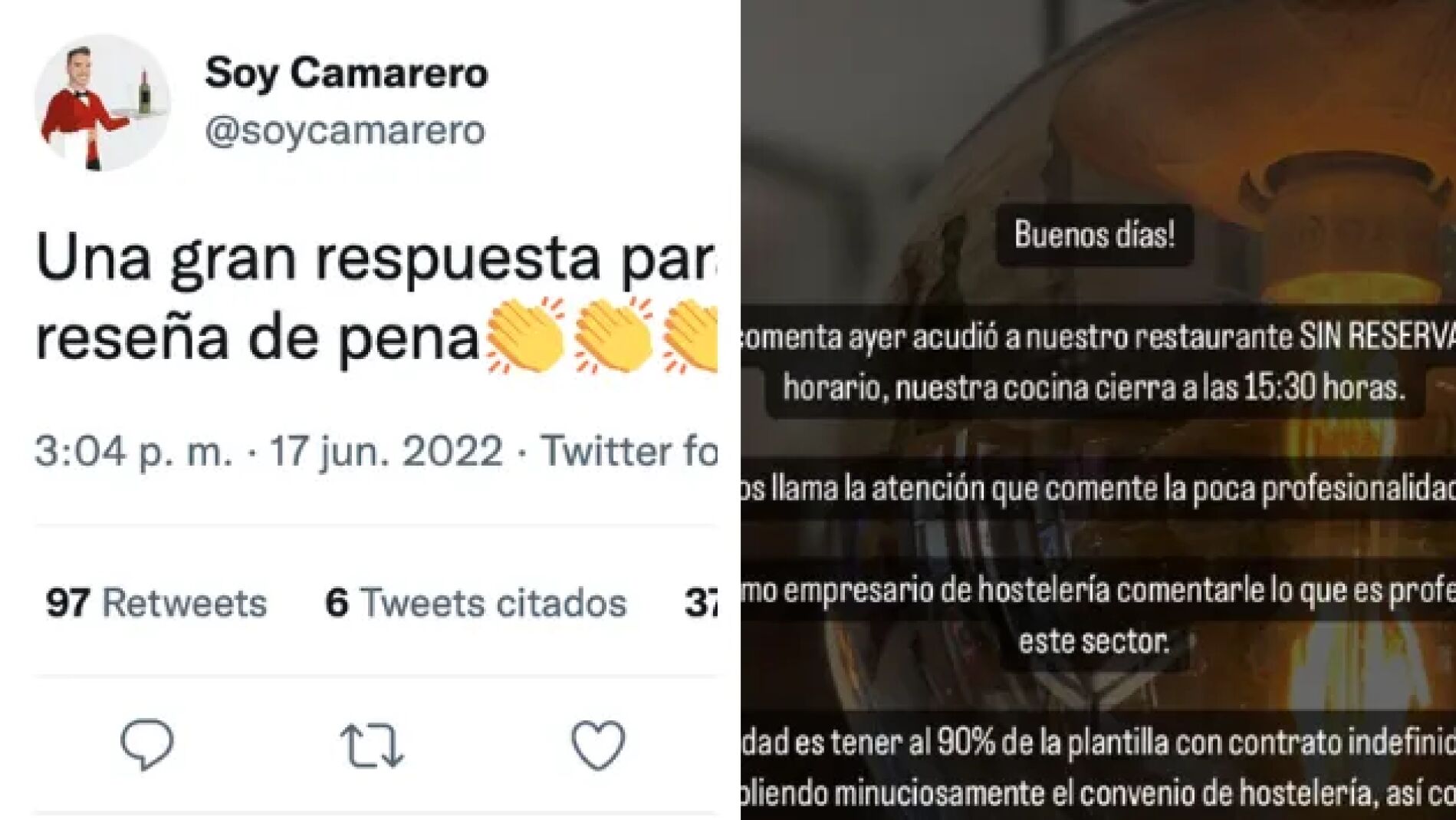Click the retweet arrows icon

(x=372, y=745)
